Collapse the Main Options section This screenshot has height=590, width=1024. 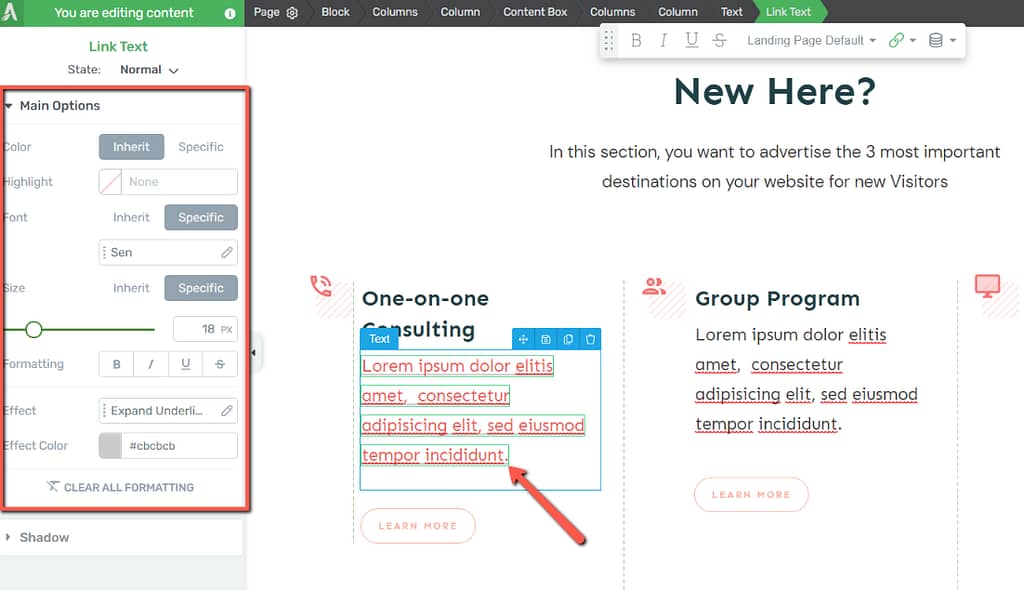pos(59,106)
